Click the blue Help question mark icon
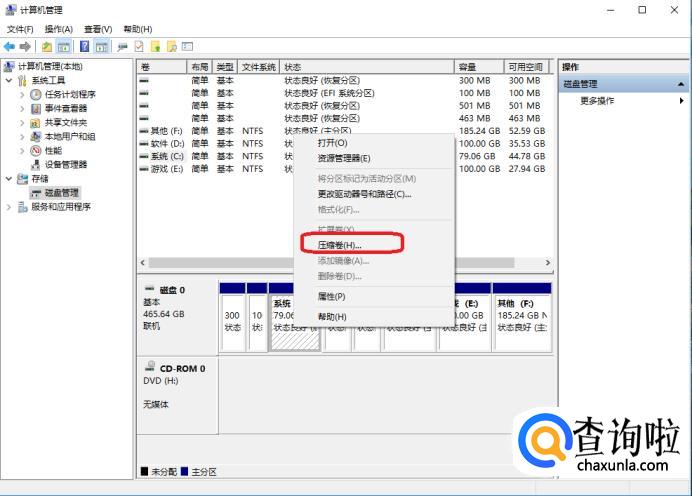692x496 pixels. click(x=84, y=46)
